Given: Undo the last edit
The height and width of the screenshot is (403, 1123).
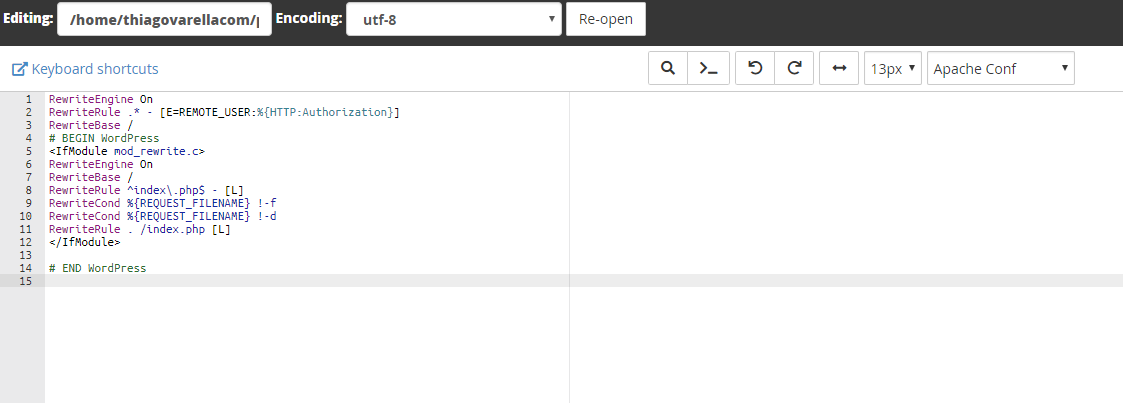Looking at the screenshot, I should (x=755, y=69).
